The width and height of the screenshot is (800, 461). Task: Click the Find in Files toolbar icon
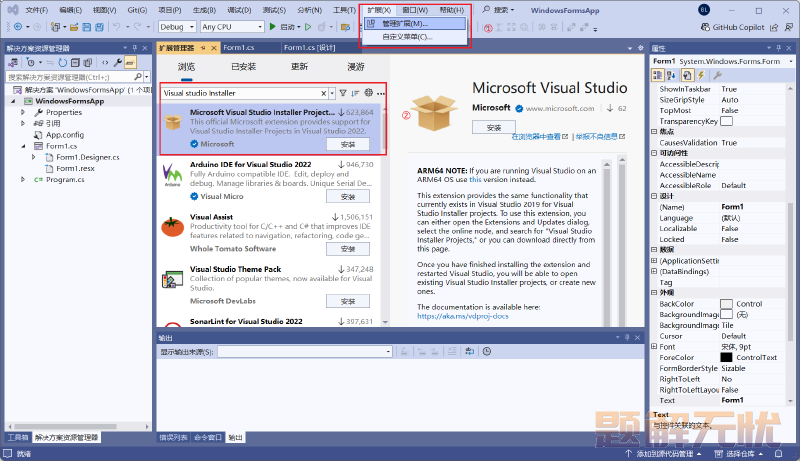(x=345, y=27)
